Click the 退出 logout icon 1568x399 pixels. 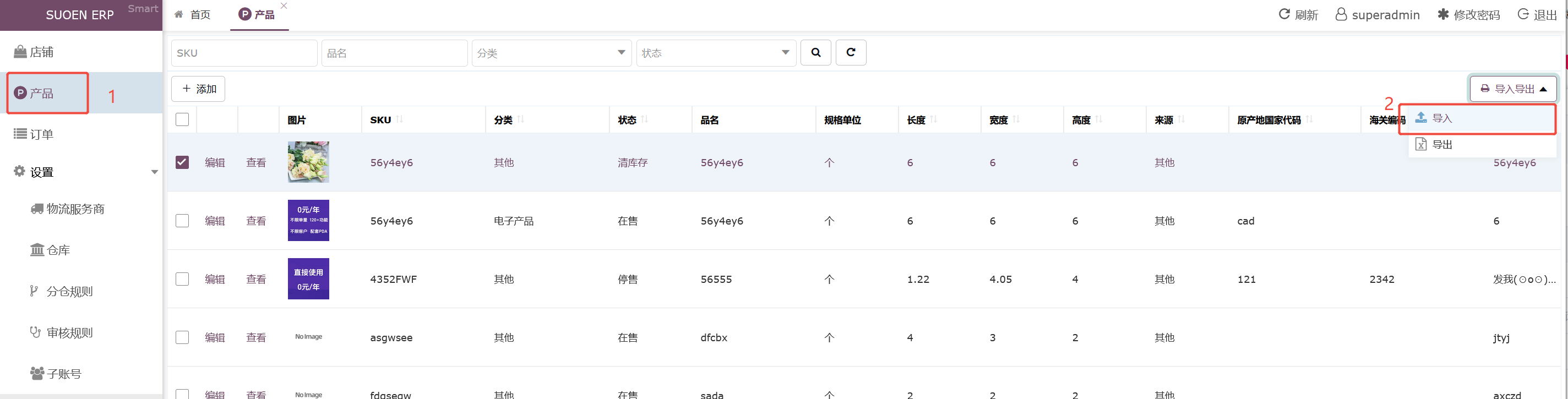click(1523, 14)
